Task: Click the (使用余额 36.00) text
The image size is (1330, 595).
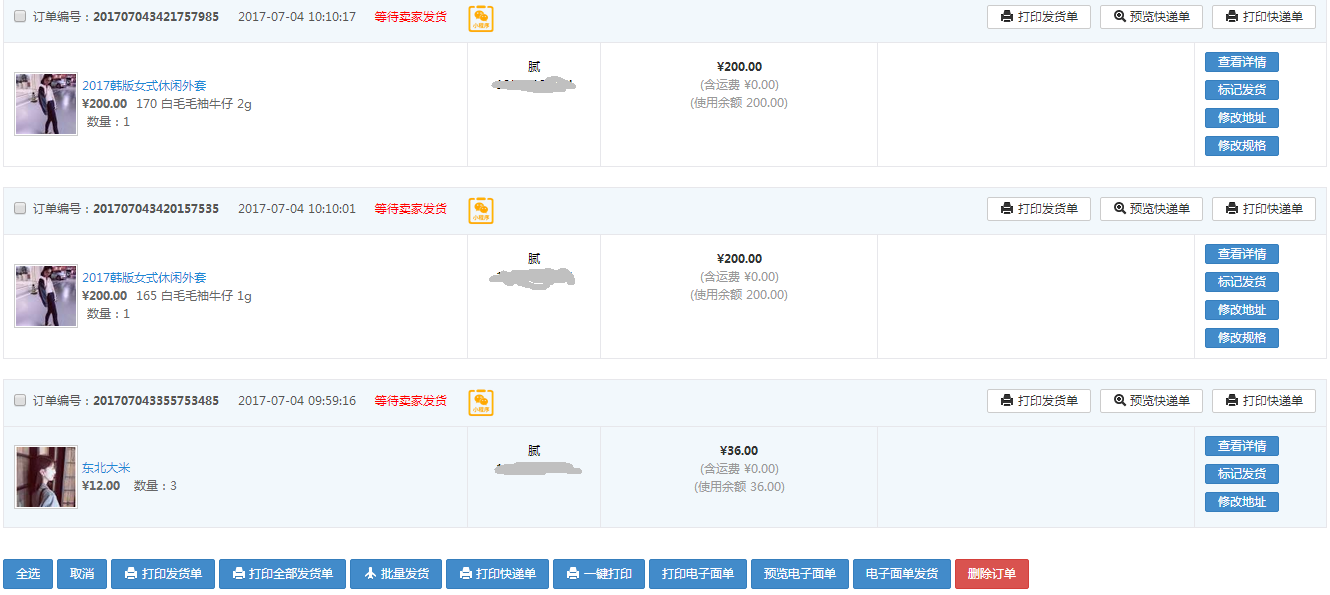Action: pyautogui.click(x=739, y=487)
